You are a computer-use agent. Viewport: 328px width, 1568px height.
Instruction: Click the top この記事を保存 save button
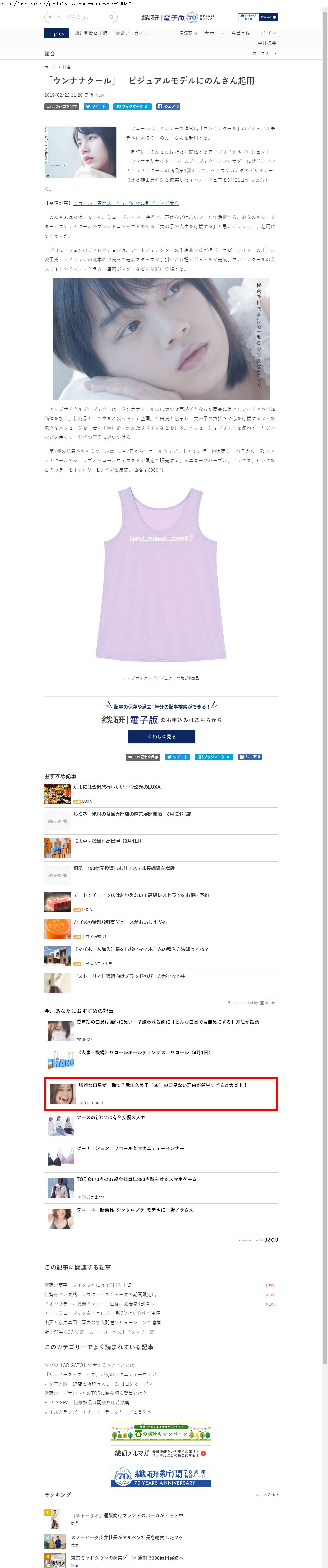point(62,107)
